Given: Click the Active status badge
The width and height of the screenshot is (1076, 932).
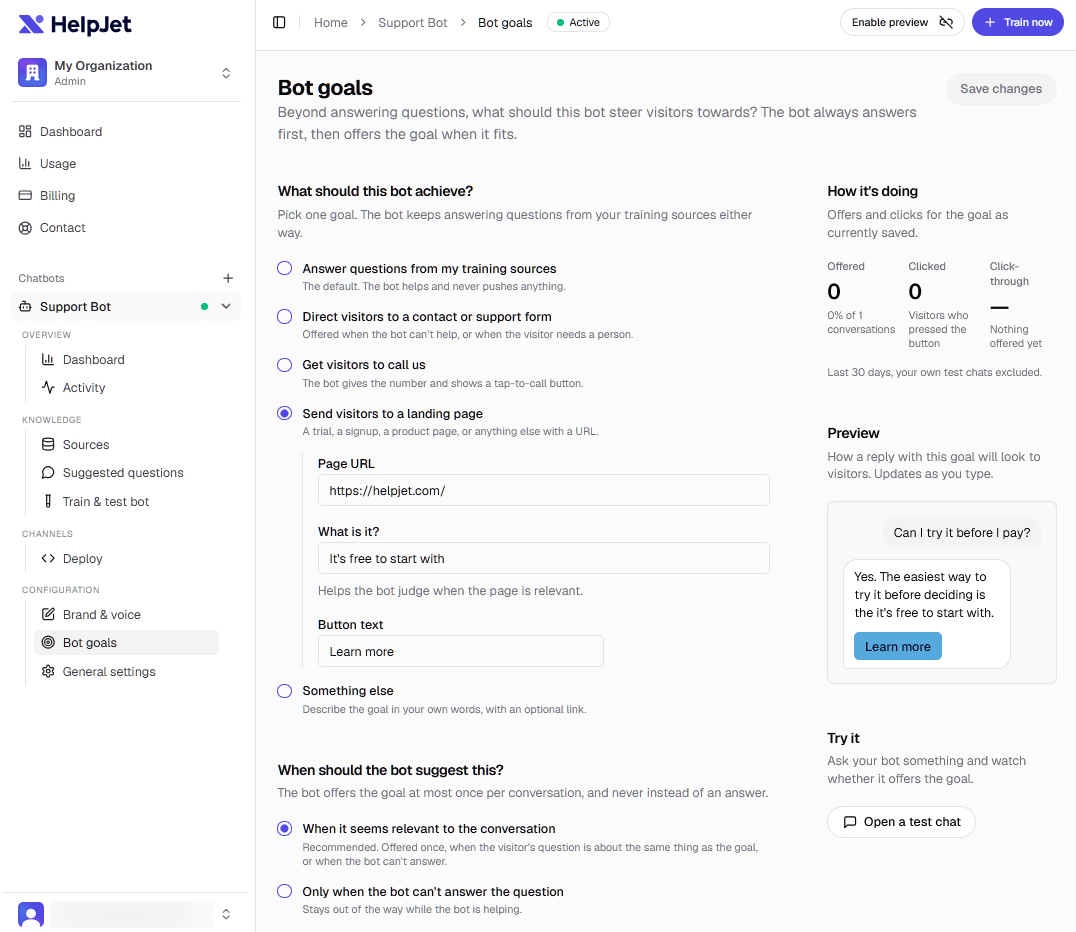Looking at the screenshot, I should point(578,23).
